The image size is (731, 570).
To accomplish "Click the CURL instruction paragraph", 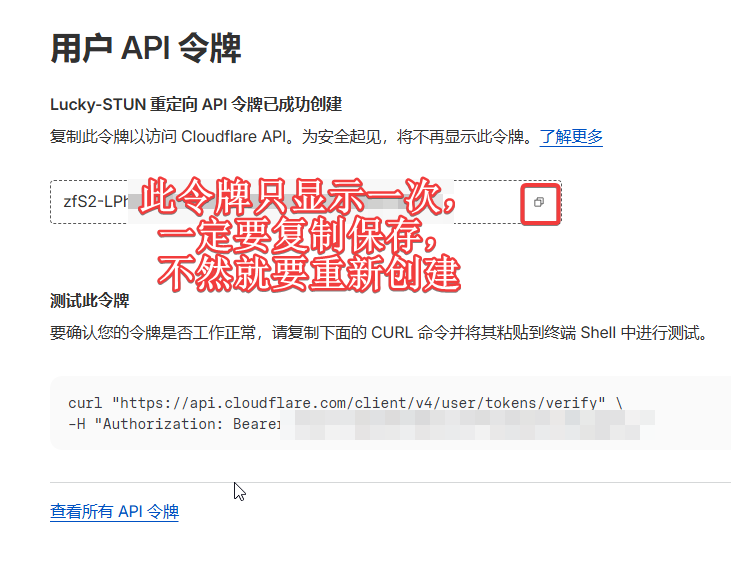I will pos(379,333).
